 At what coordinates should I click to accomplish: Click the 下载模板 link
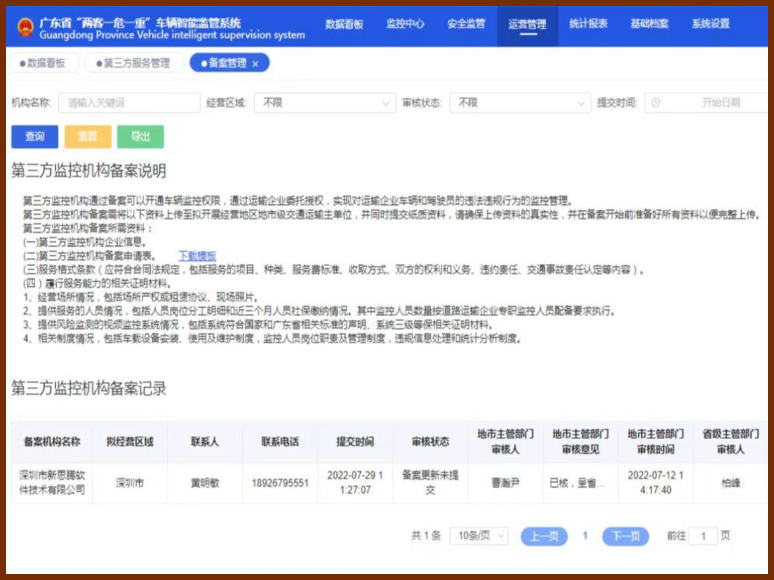click(197, 256)
